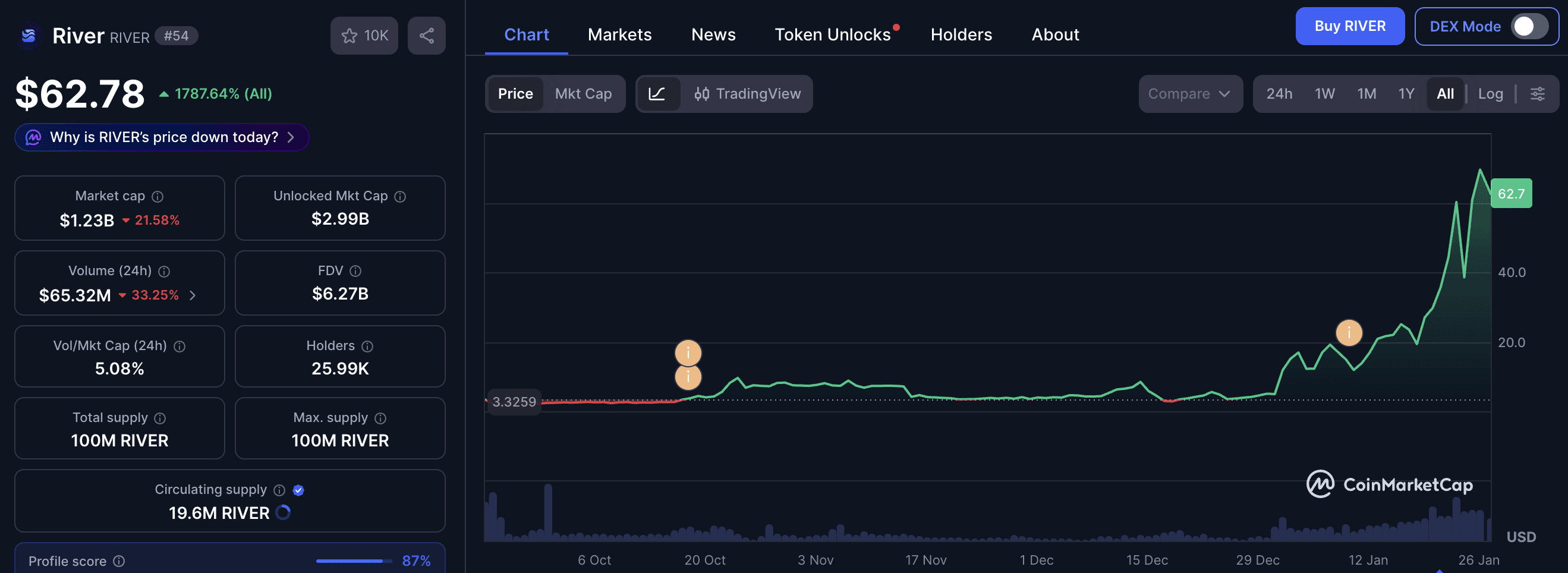Switch to the Markets tab
Viewport: 1568px width, 573px height.
[619, 34]
